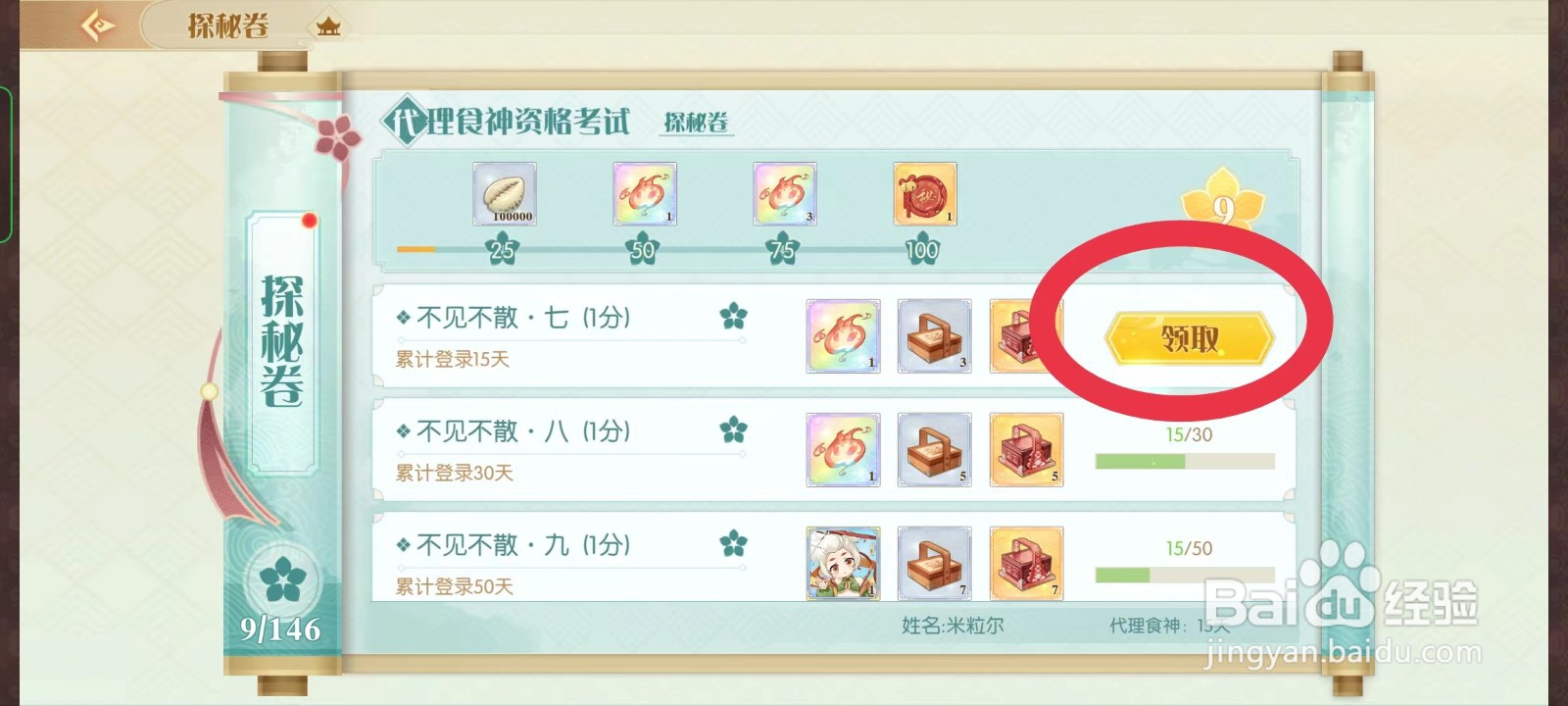Tap the 25 points milestone marker

[502, 250]
